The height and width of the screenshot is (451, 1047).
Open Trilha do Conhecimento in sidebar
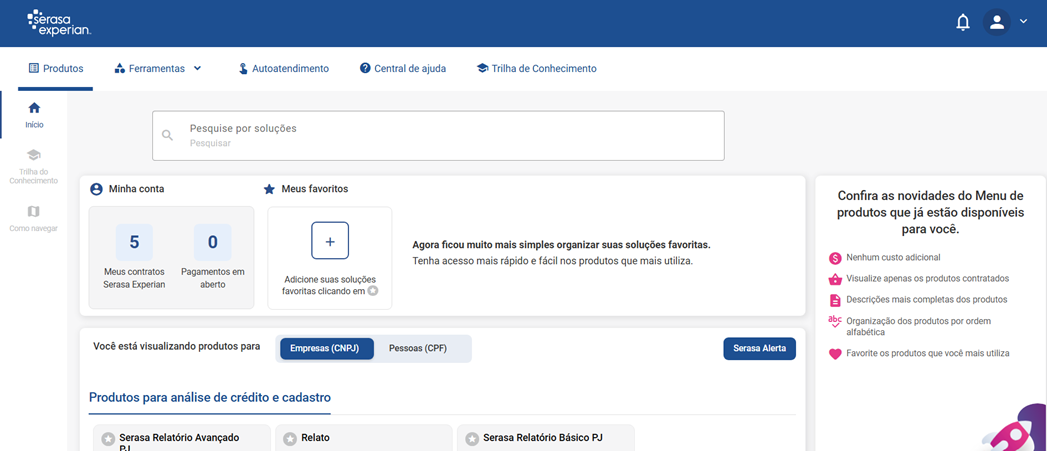(34, 166)
